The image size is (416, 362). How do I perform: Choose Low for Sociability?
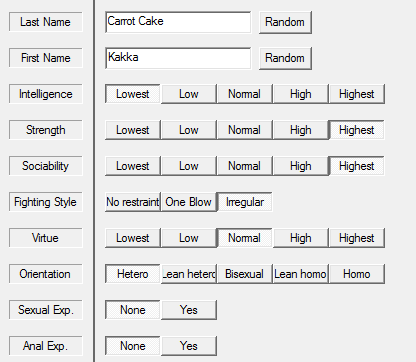189,166
